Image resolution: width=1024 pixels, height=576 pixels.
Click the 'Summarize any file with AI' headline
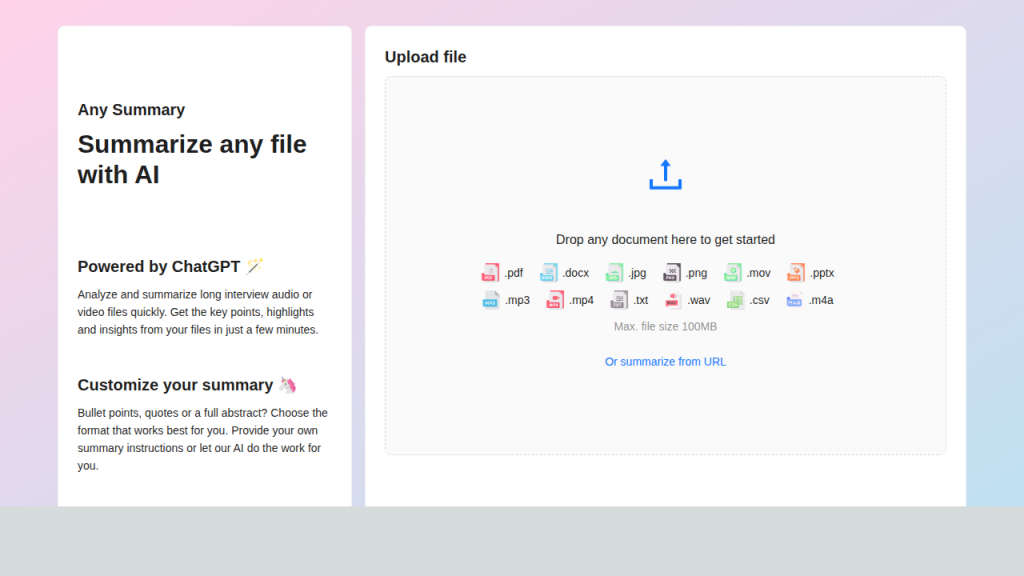click(x=192, y=159)
